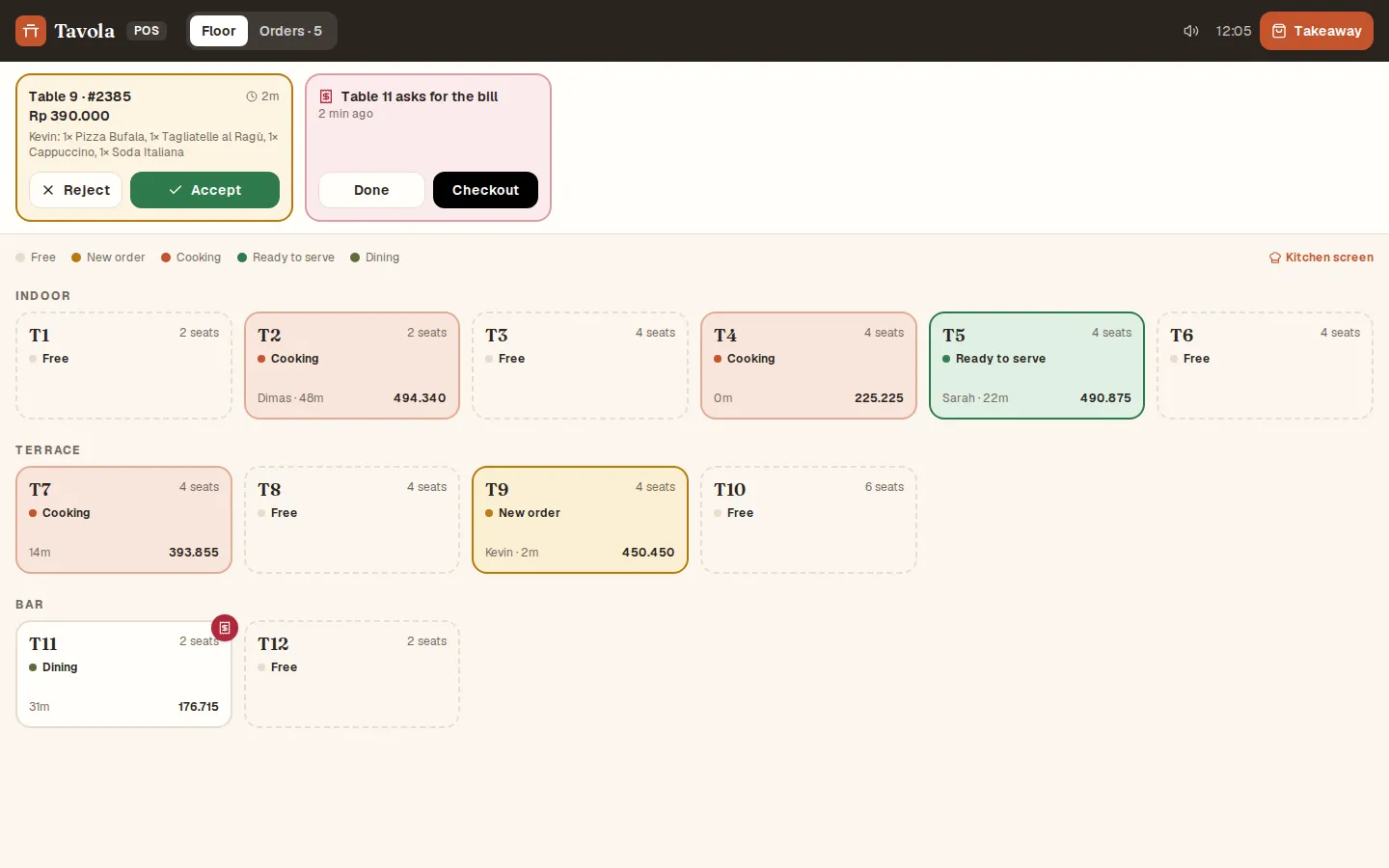Open the Orders · 5 tab

click(290, 31)
